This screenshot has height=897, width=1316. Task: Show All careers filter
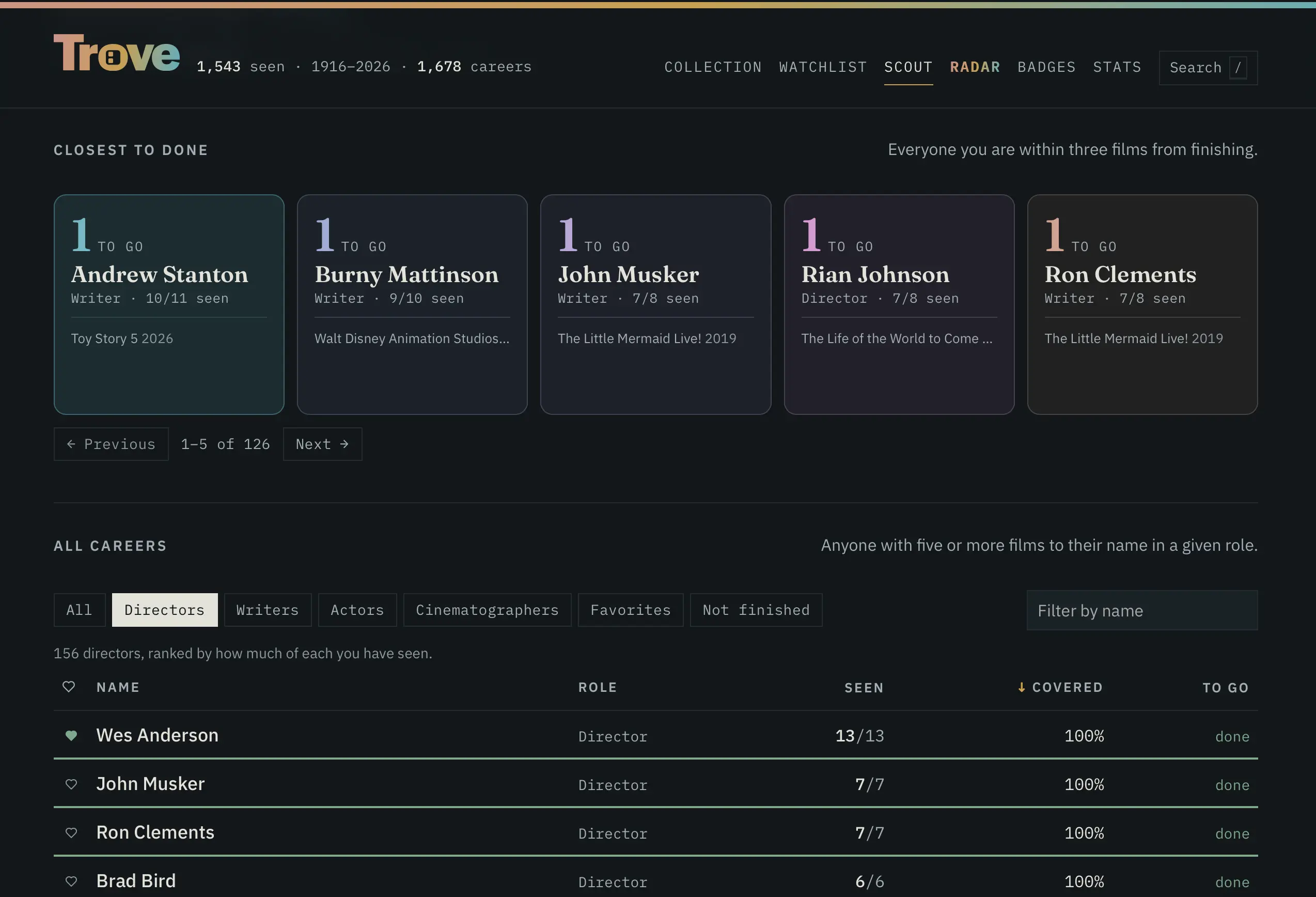point(79,610)
